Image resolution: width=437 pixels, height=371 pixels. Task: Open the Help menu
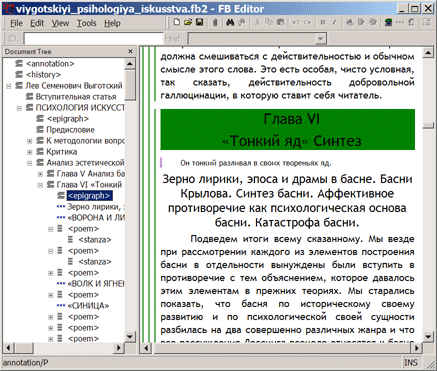(112, 23)
